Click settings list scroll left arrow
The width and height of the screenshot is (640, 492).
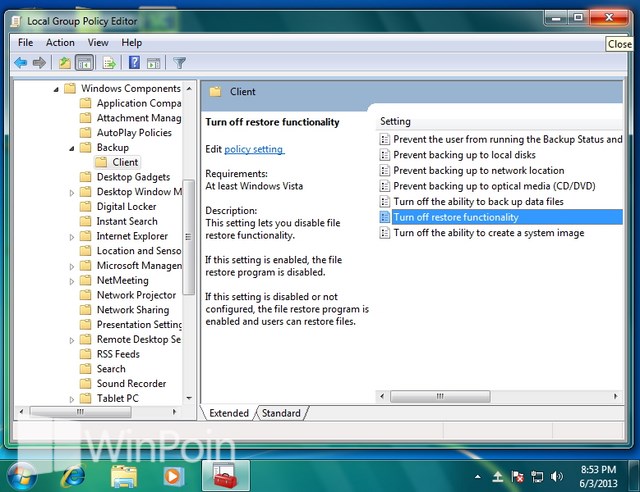coord(382,396)
